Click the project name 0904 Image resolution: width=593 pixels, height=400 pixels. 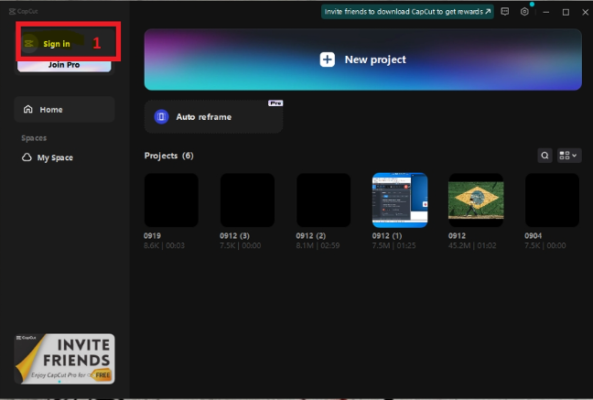click(x=533, y=236)
